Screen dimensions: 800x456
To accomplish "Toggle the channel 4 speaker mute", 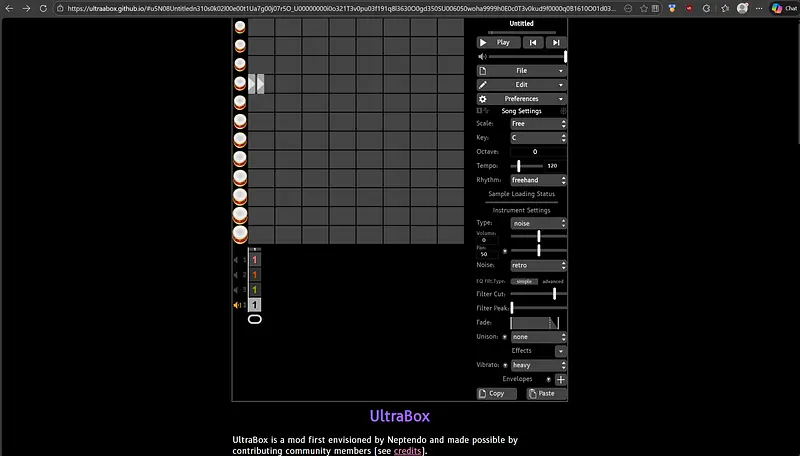I will 237,305.
